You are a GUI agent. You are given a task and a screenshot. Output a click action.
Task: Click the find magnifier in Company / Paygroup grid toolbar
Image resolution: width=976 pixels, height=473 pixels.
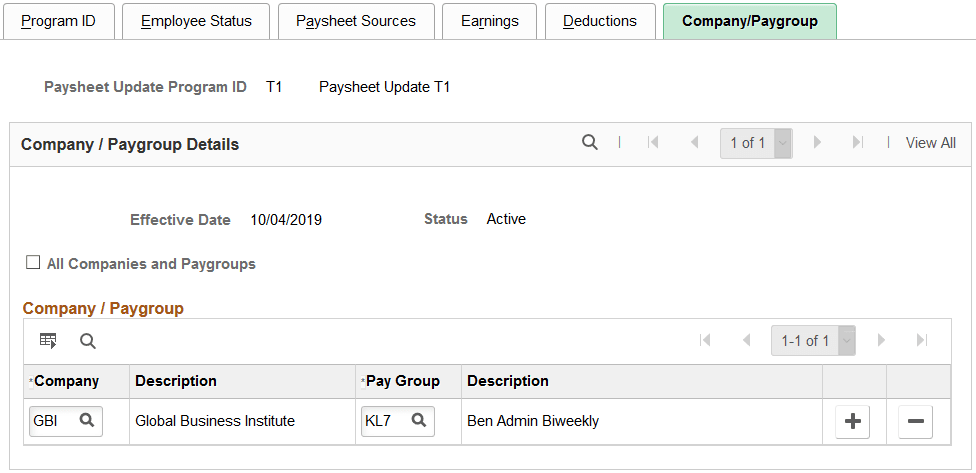(x=88, y=341)
